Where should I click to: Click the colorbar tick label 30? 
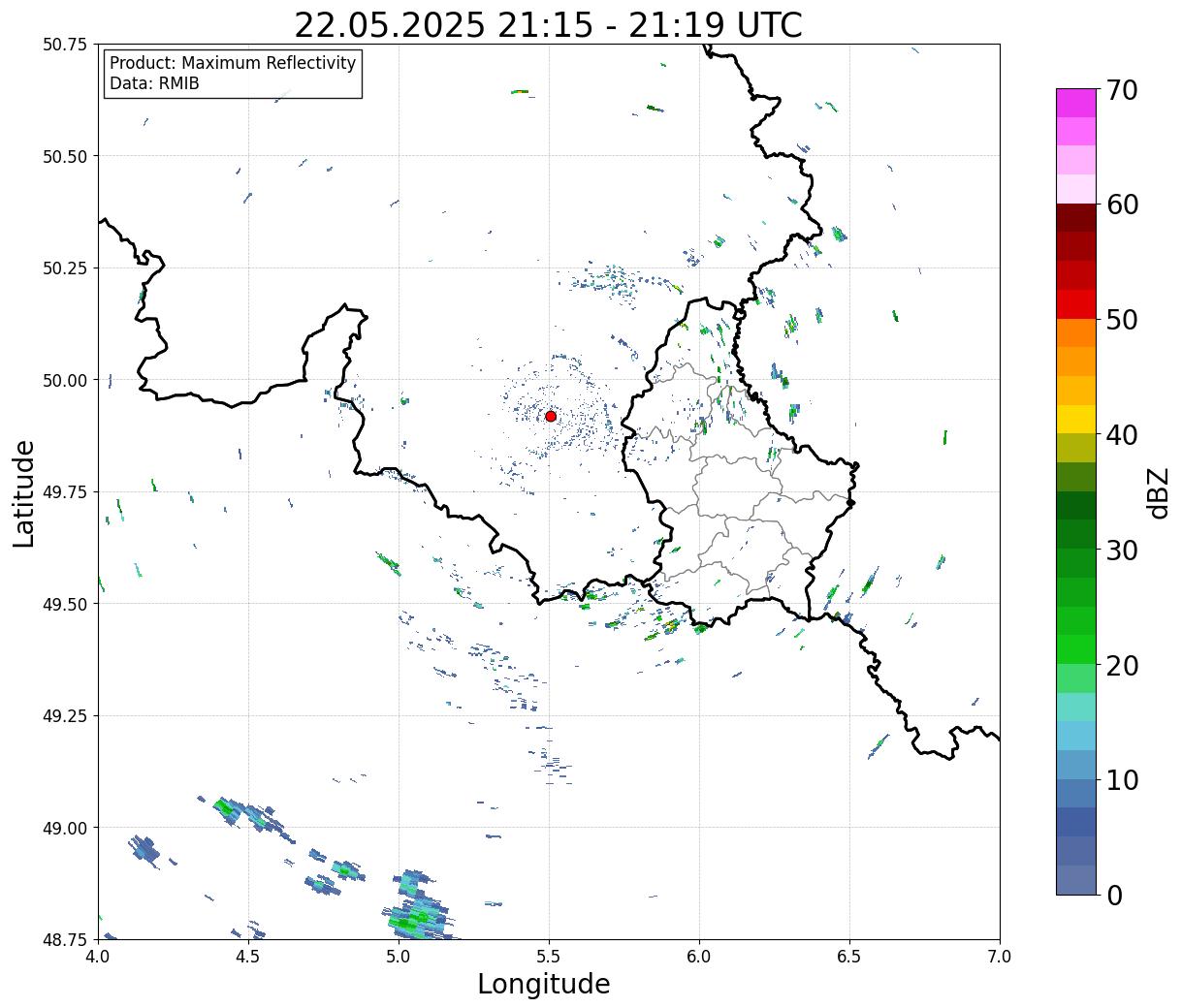(x=1121, y=551)
